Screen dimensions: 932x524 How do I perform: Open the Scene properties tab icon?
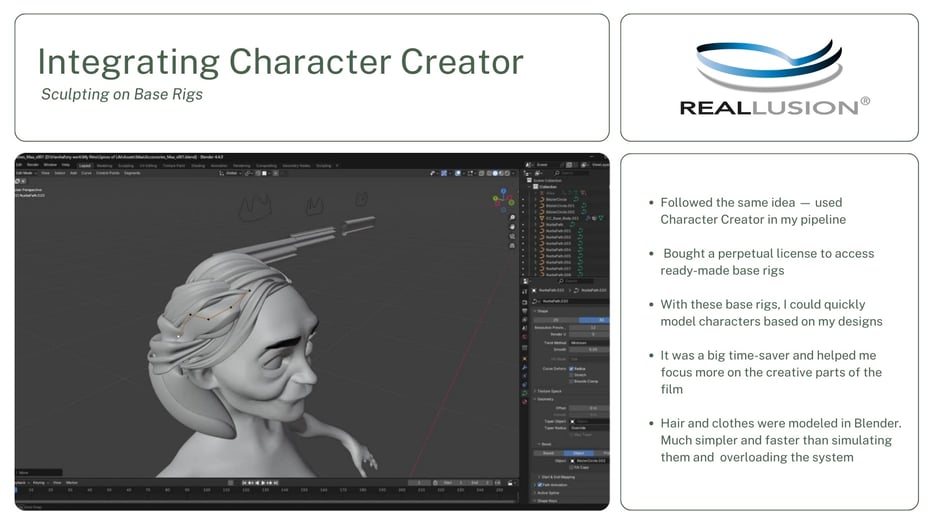click(x=524, y=328)
